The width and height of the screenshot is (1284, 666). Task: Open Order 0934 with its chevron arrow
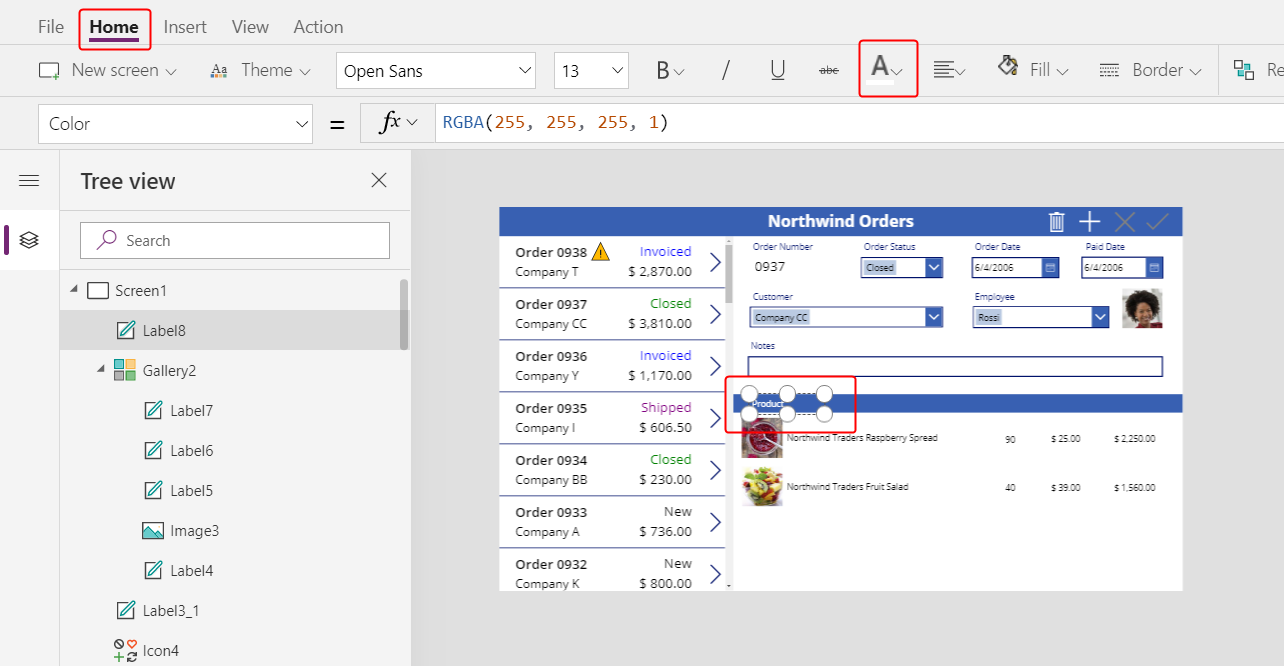point(714,470)
